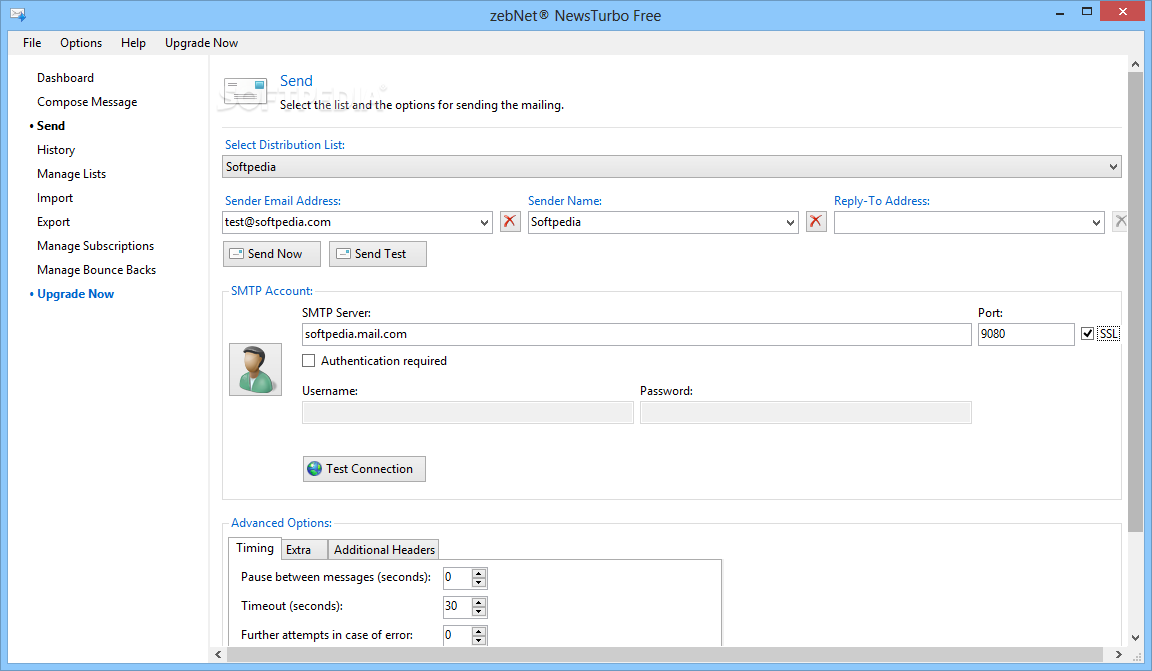Open History in the sidebar

tap(56, 150)
